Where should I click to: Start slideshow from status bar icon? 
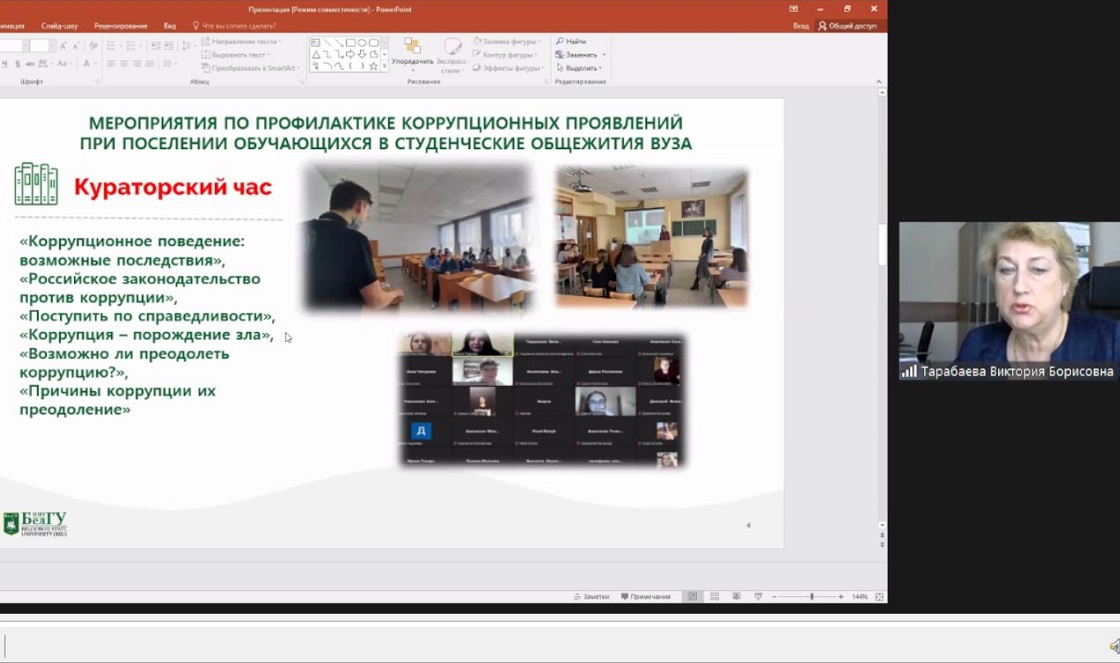click(757, 597)
